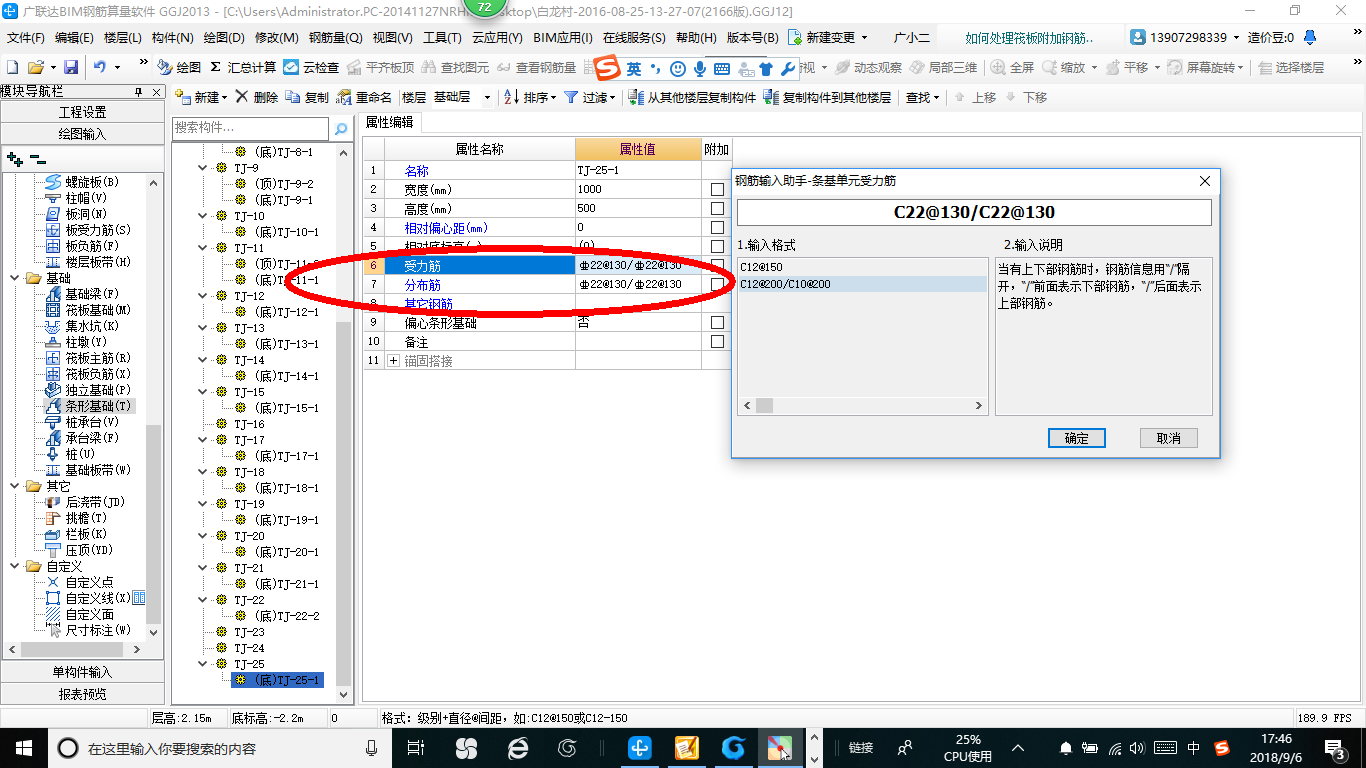The image size is (1366, 768).
Task: Open 工程设置 navigator section
Action: [82, 112]
